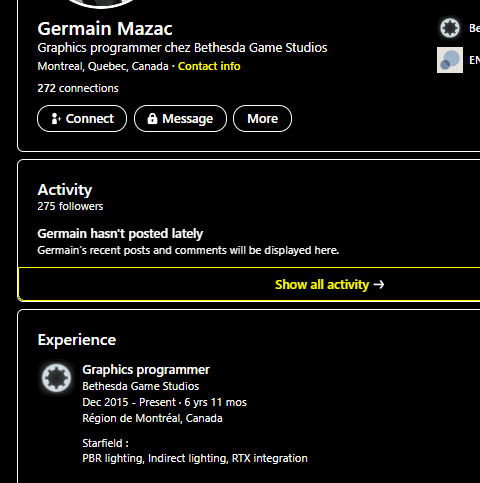This screenshot has height=483, width=480.
Task: Click the Connect button
Action: pos(82,119)
